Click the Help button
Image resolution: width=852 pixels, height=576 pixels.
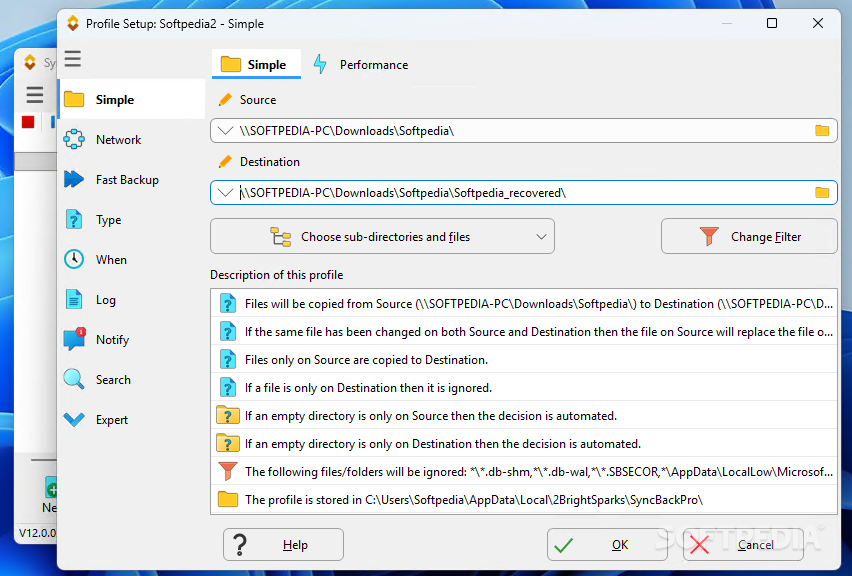click(x=283, y=544)
